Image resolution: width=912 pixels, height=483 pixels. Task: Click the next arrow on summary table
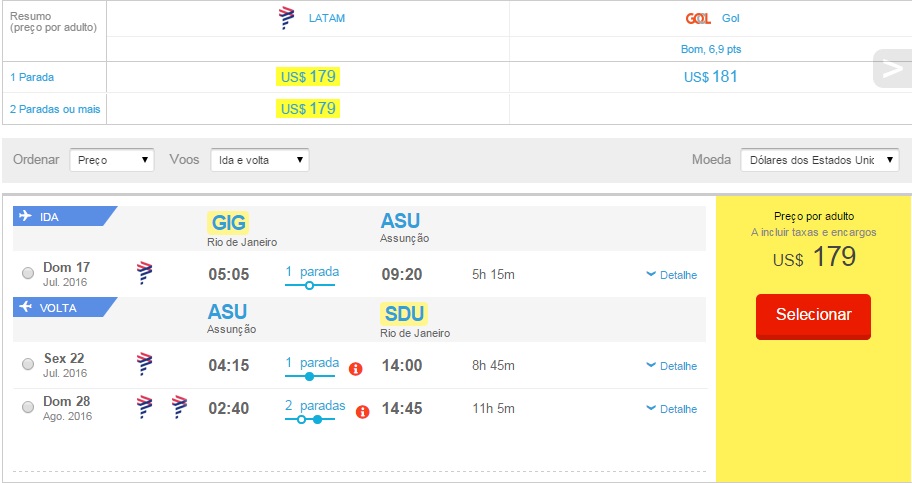pos(888,68)
